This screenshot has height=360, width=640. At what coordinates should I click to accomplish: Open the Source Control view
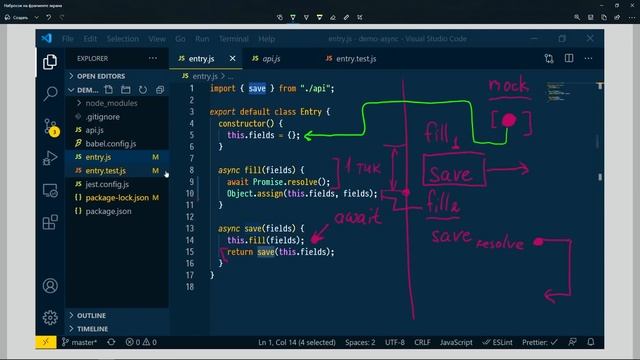pos(51,127)
